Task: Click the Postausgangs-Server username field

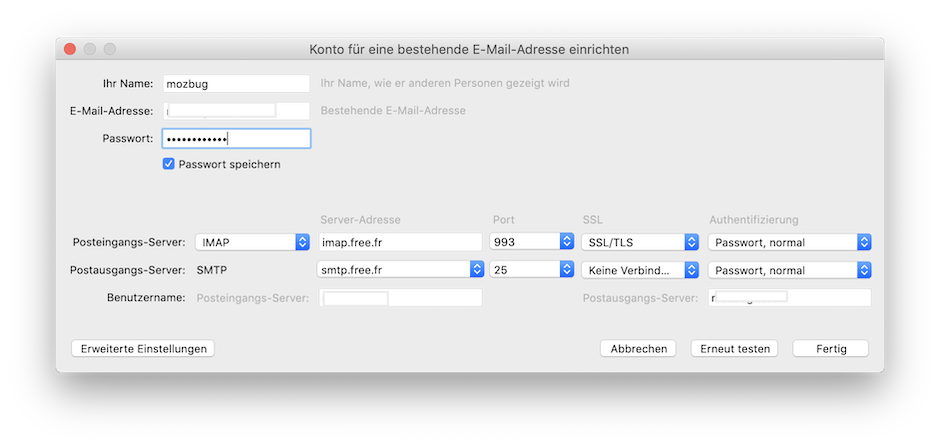Action: click(x=789, y=298)
